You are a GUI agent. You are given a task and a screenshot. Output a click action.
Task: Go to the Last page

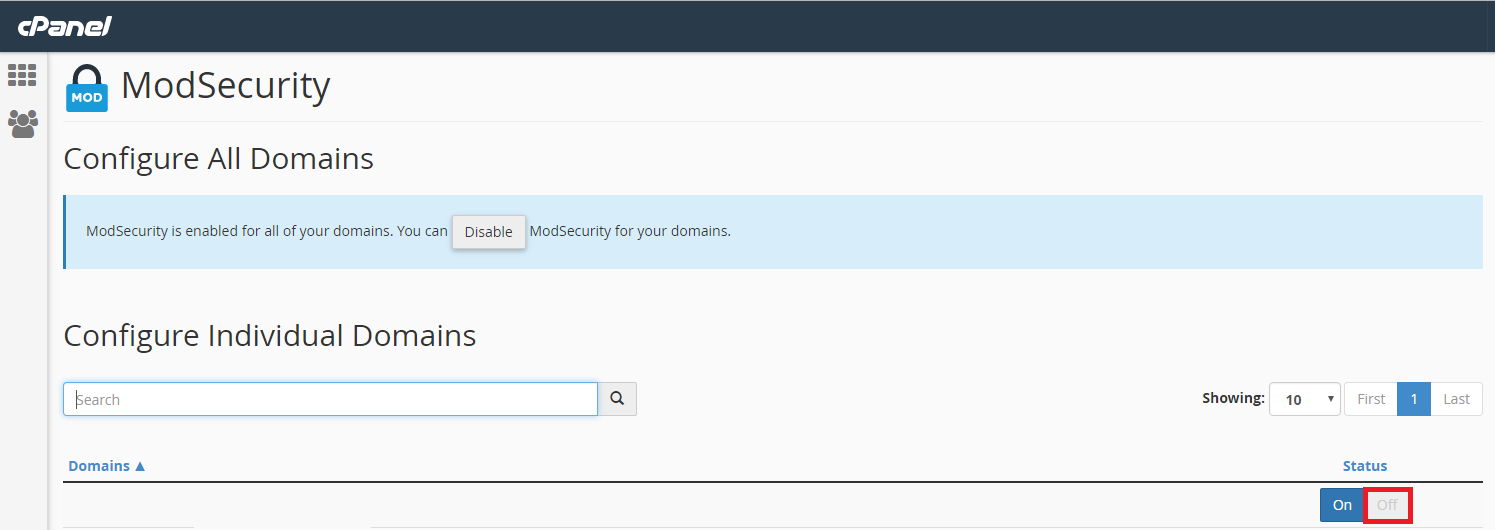click(1456, 399)
